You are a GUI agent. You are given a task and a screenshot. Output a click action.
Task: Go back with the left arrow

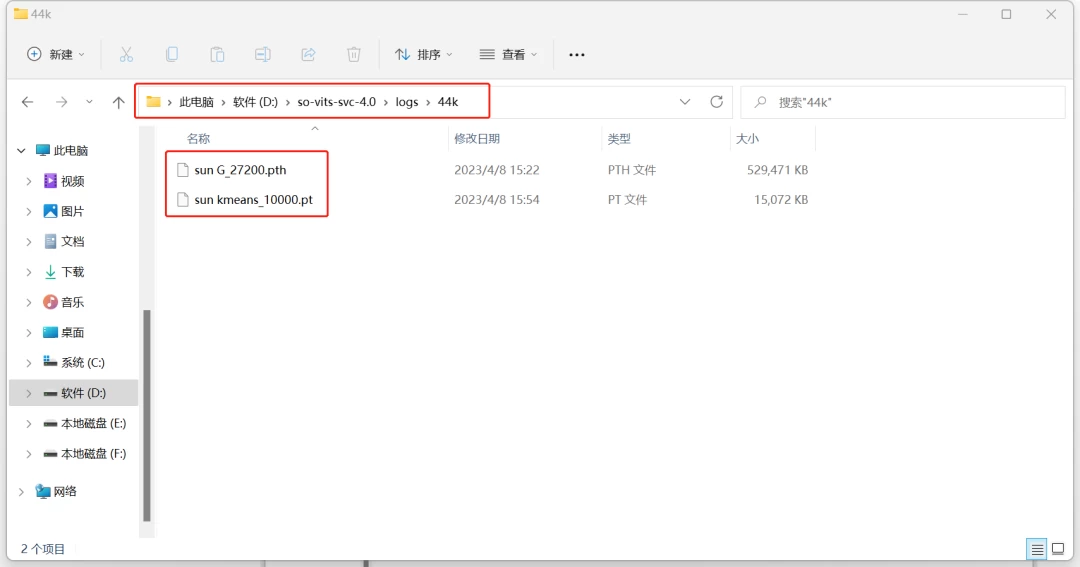point(28,102)
